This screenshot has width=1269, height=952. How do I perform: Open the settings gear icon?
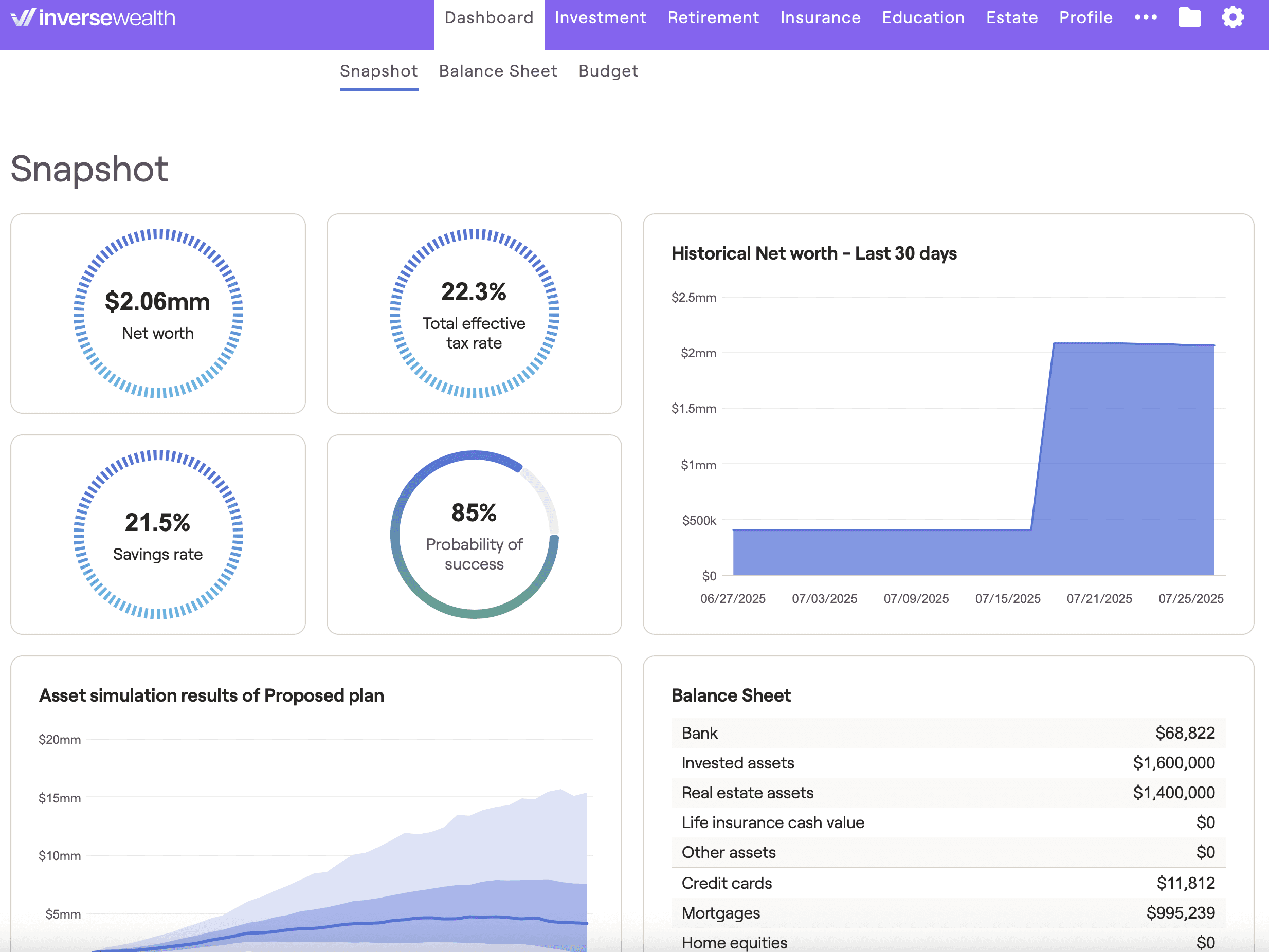1232,17
